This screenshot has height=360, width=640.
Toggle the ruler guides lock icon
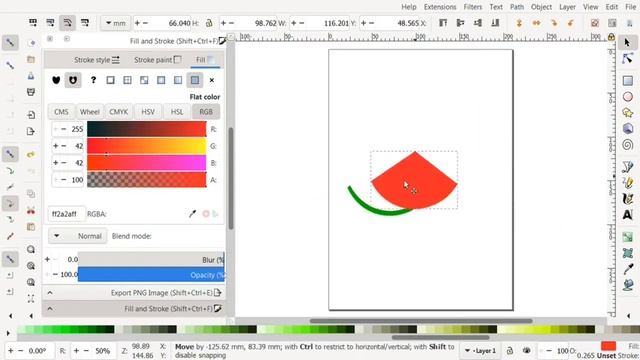[611, 37]
